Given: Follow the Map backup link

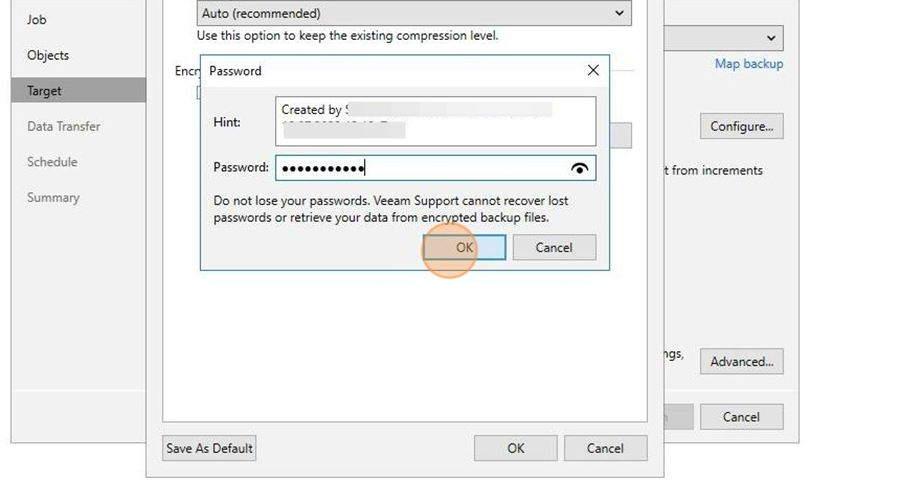Looking at the screenshot, I should [748, 64].
